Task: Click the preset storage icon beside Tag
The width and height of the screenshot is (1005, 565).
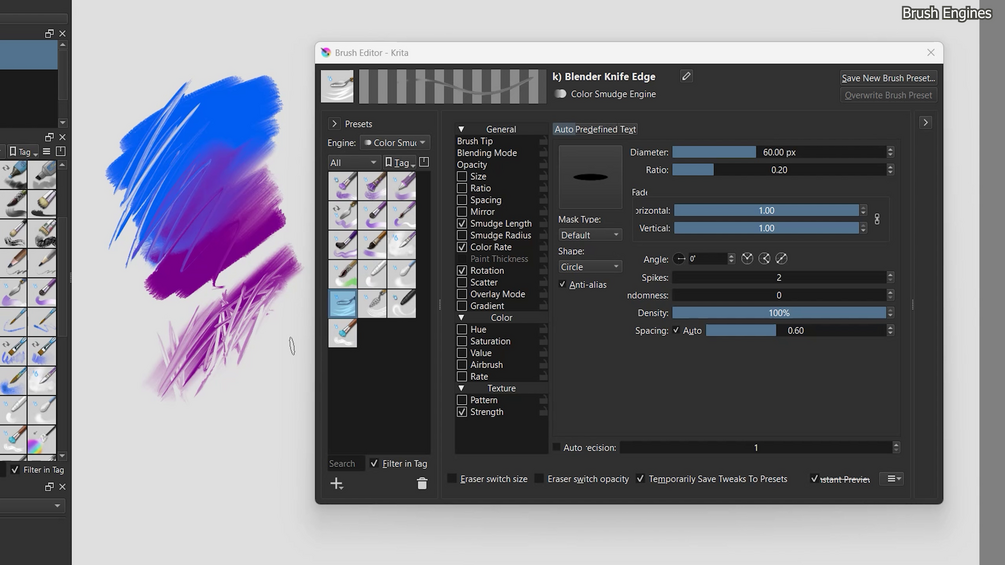Action: tap(424, 163)
